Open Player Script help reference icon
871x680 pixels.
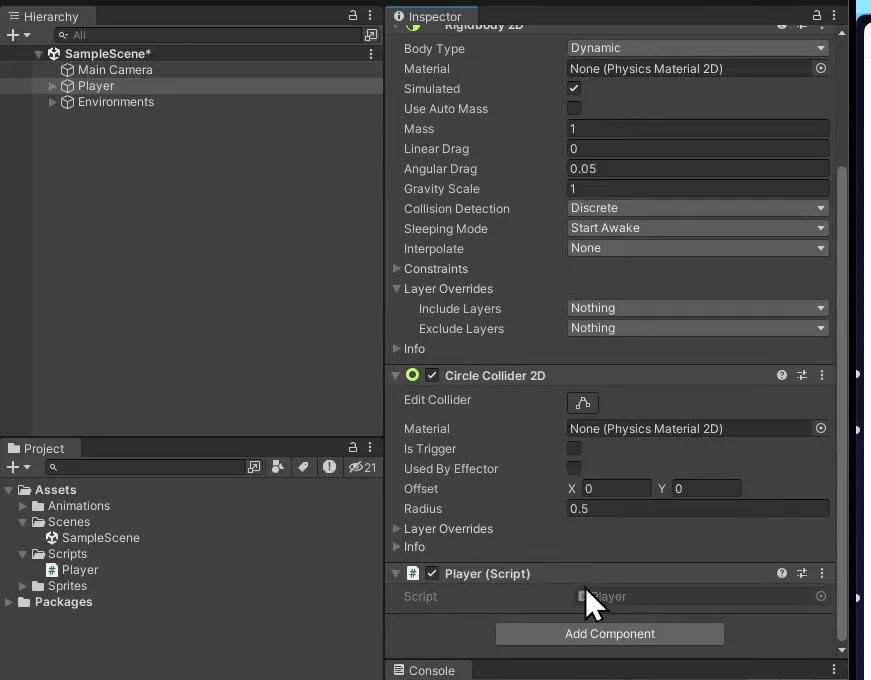coord(782,573)
